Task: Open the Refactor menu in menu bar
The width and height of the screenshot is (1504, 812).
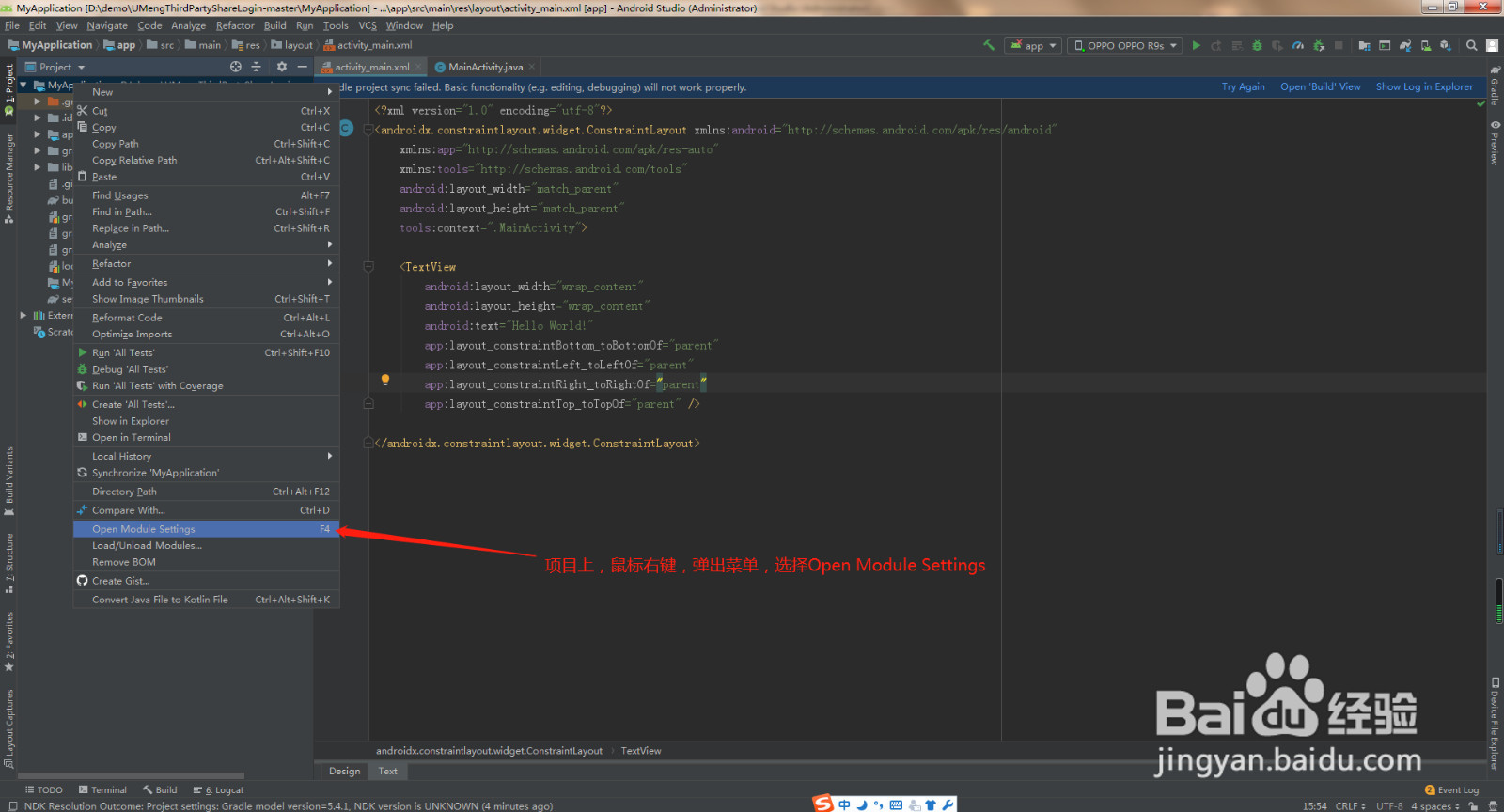Action: [235, 25]
